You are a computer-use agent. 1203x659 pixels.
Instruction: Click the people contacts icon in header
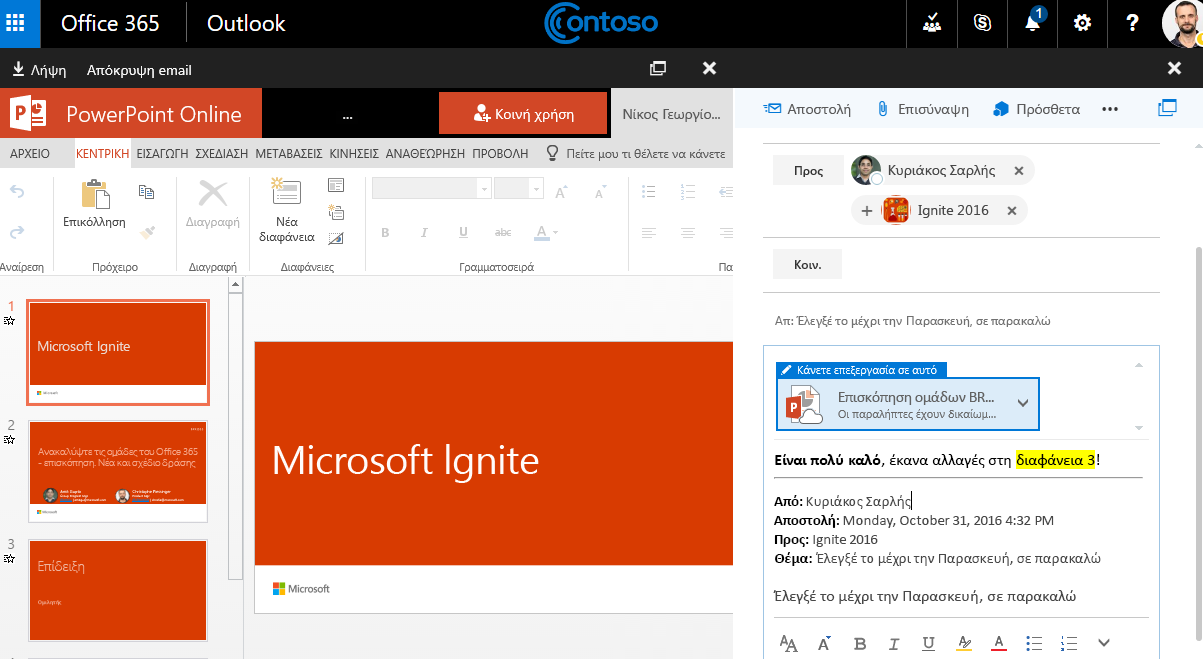[931, 23]
